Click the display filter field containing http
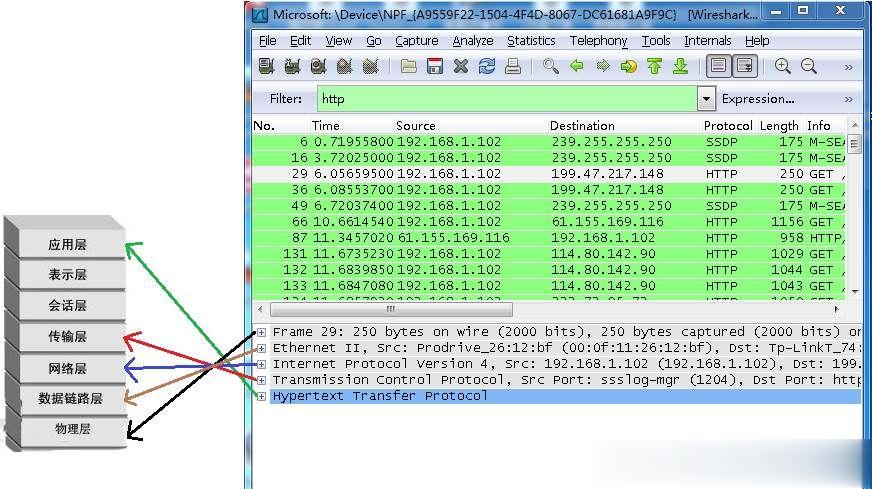Image resolution: width=872 pixels, height=489 pixels. [x=507, y=99]
